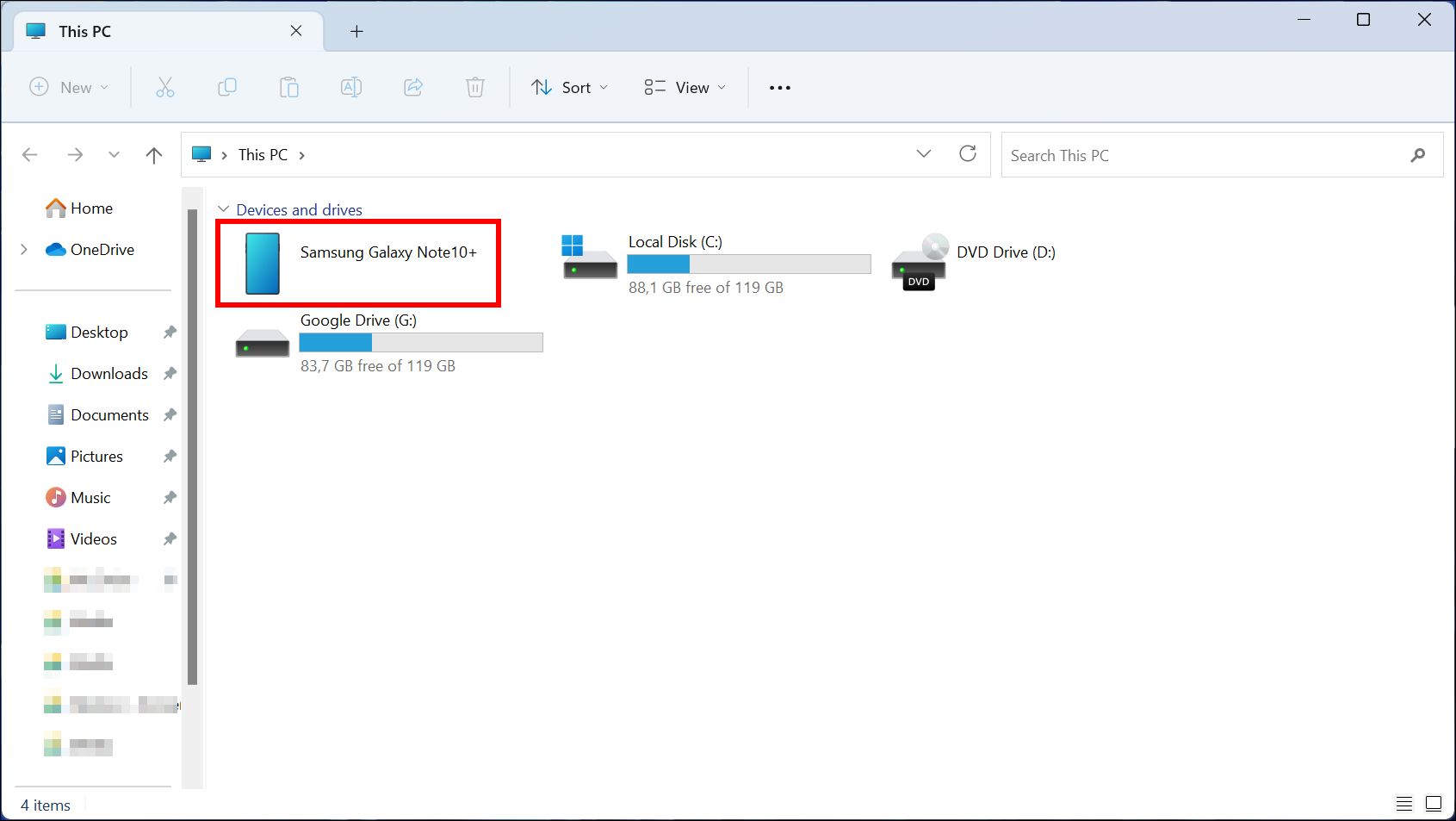Open Videos in navigation pane
Screen dimensions: 1456x821
pyautogui.click(x=81, y=539)
